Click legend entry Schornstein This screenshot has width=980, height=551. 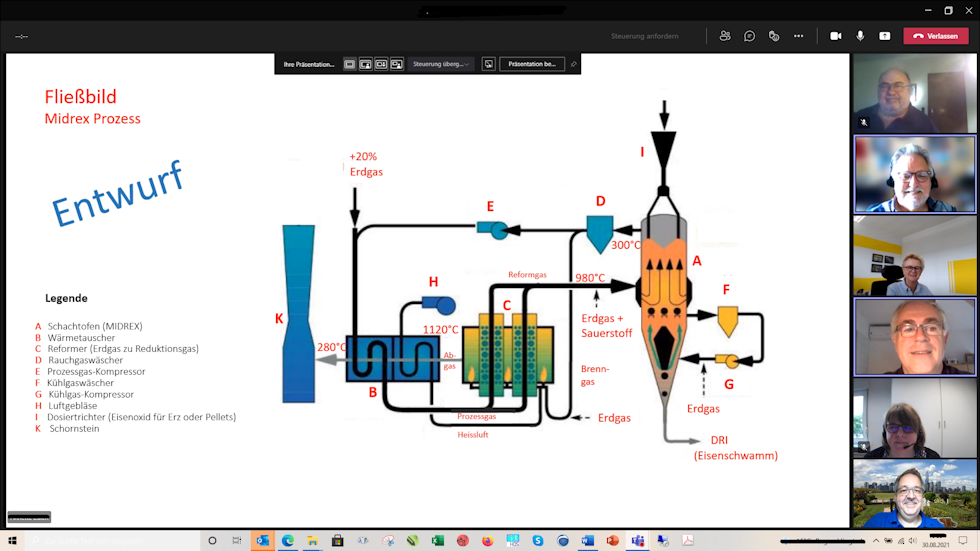[74, 429]
